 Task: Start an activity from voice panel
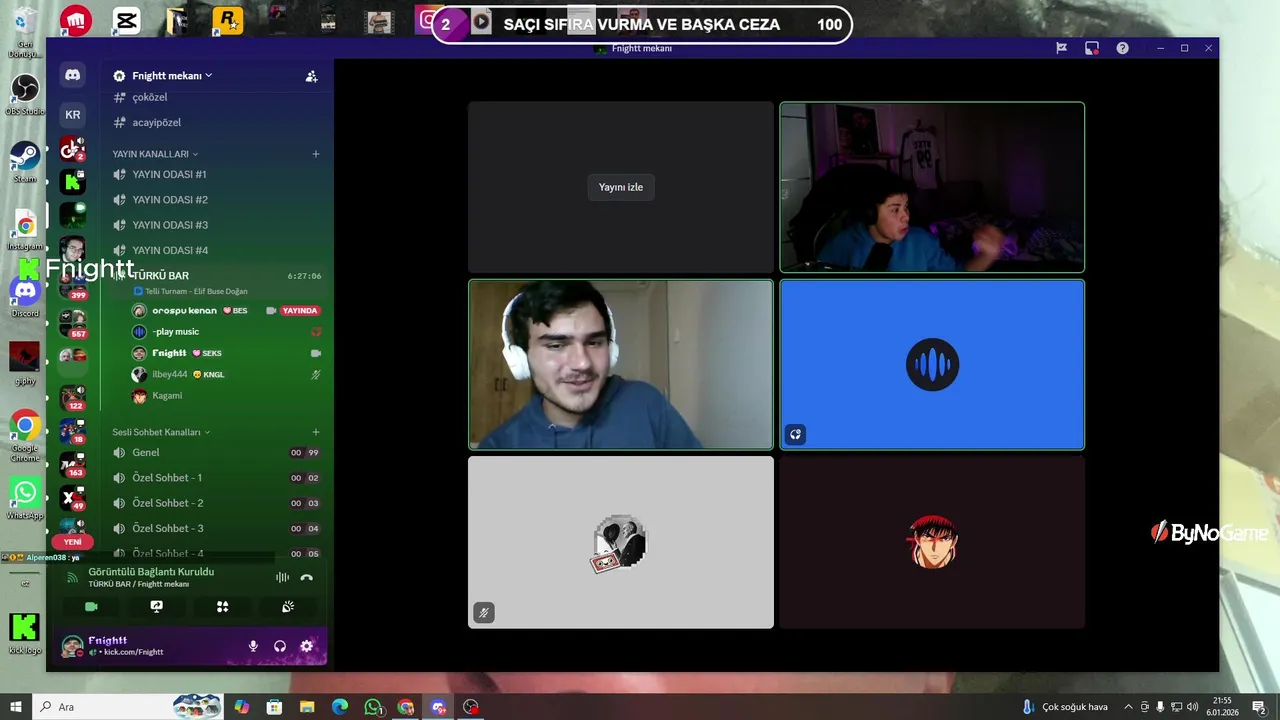point(222,606)
